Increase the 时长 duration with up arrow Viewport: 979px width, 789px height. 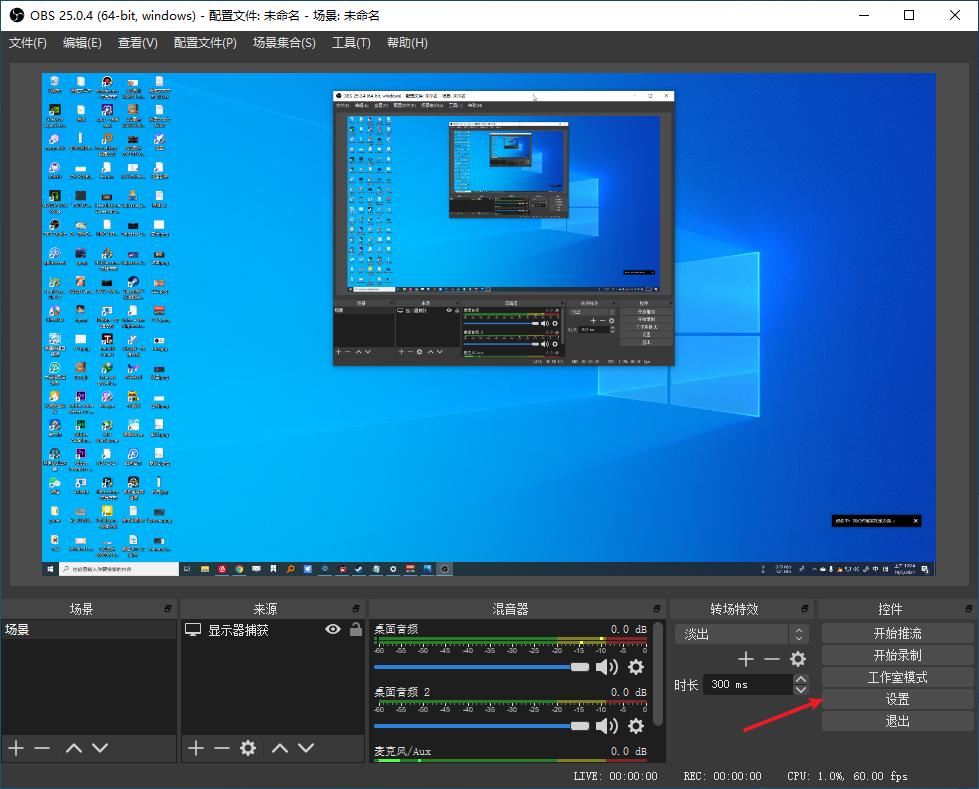[x=800, y=679]
